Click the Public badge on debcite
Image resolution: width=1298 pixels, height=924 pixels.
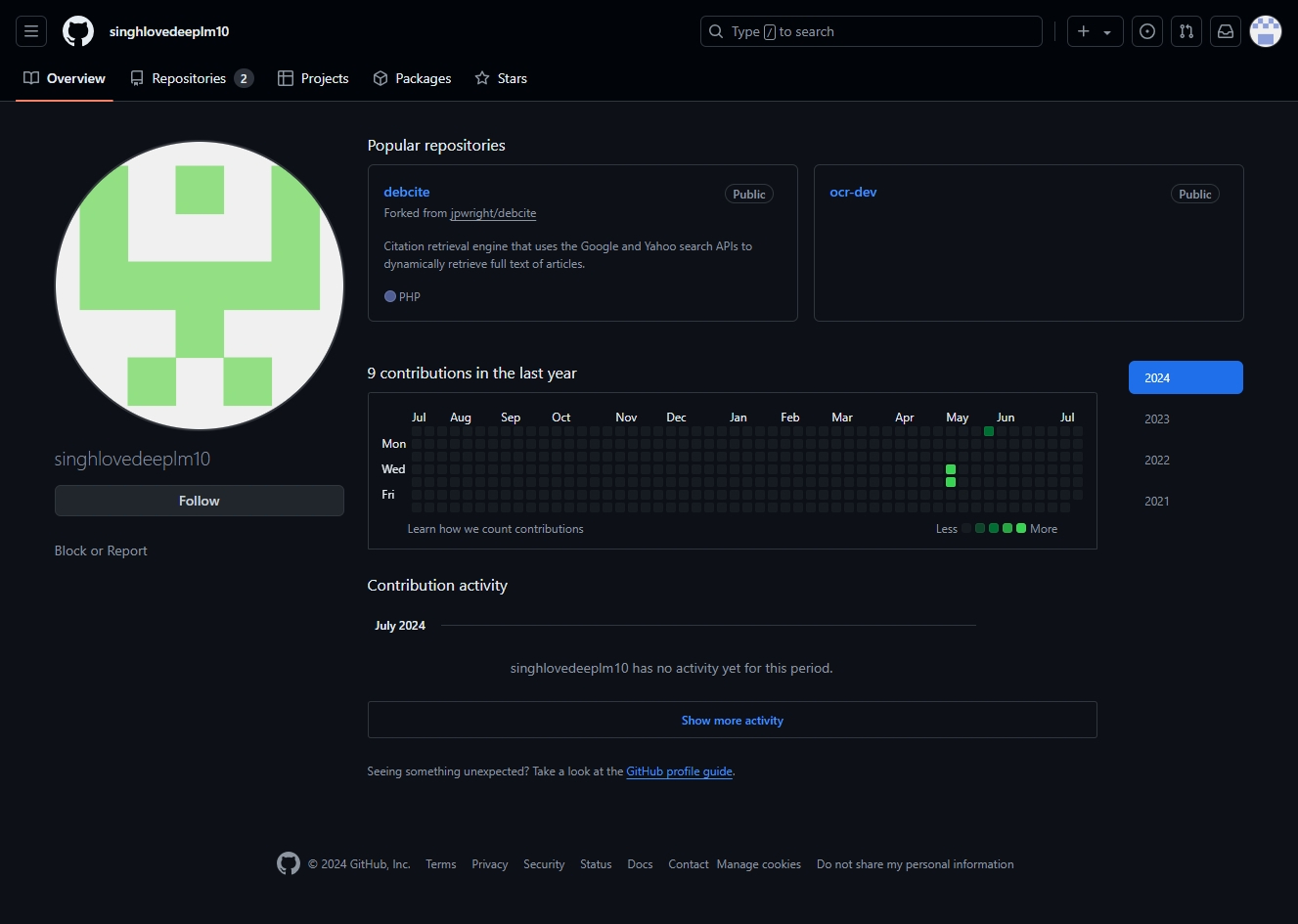pos(749,194)
